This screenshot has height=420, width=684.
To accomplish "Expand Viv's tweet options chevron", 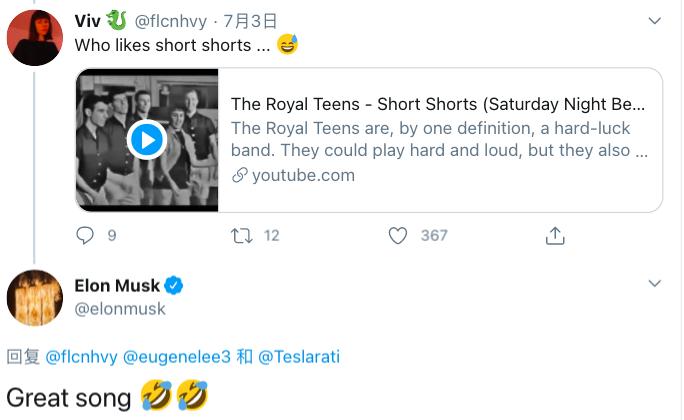I will [655, 20].
